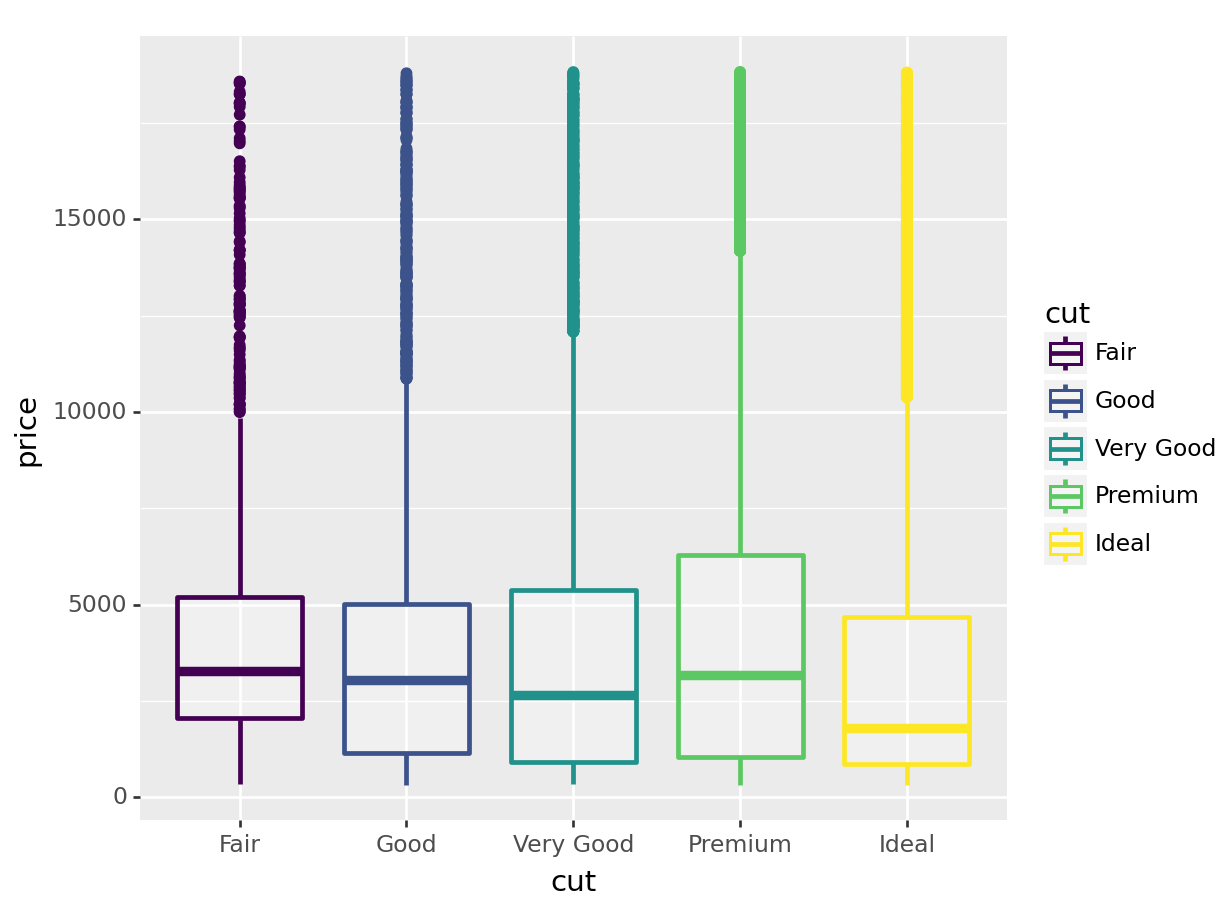Click the x-axis title "cut"
The height and width of the screenshot is (921, 1228).
[x=573, y=882]
